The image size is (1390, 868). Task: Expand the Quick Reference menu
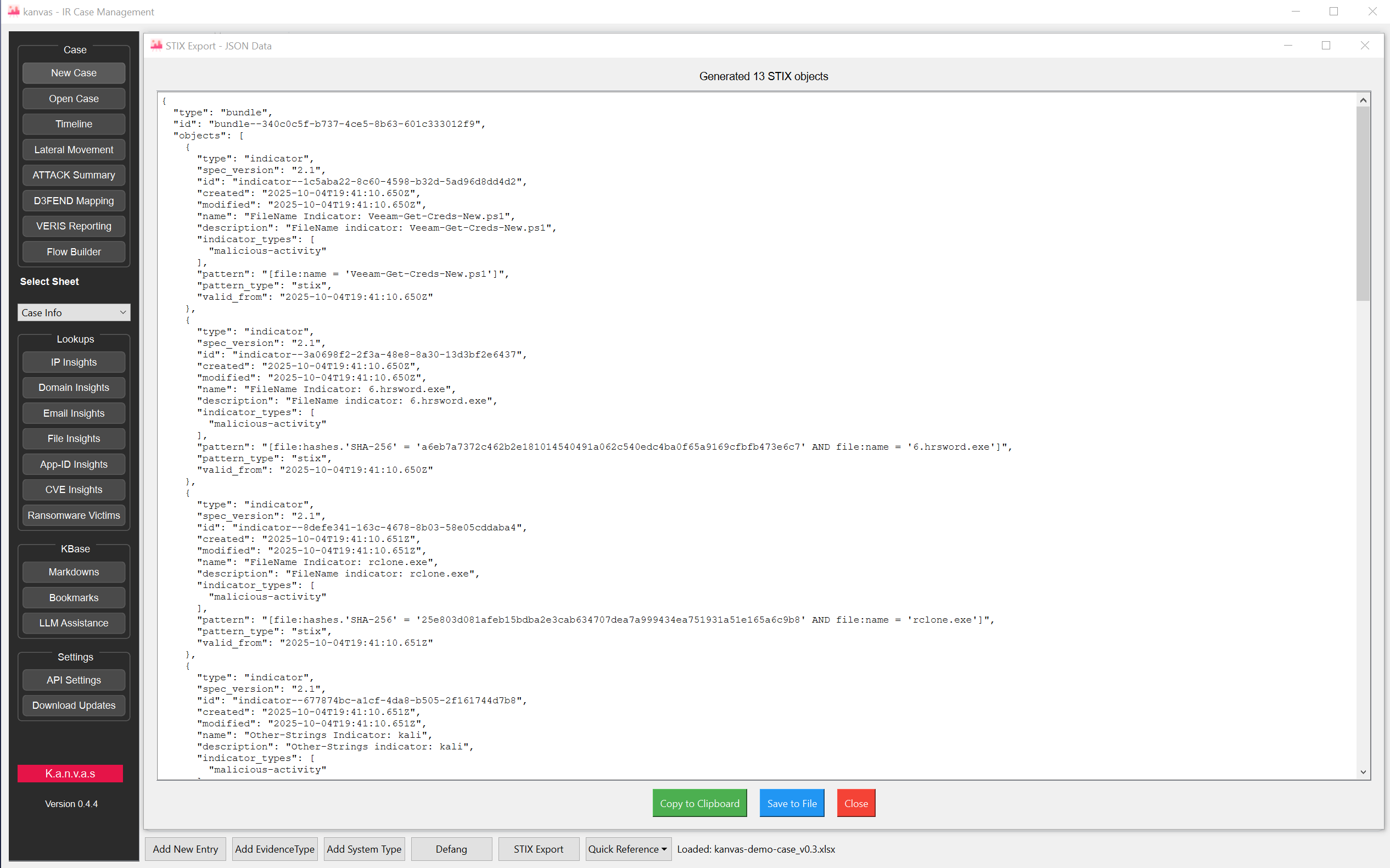coord(627,848)
